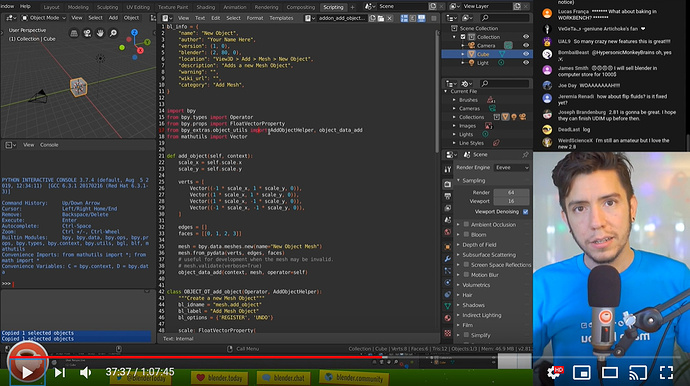The image size is (690, 386).
Task: Click the viewport pan hand icon
Action: point(100,33)
